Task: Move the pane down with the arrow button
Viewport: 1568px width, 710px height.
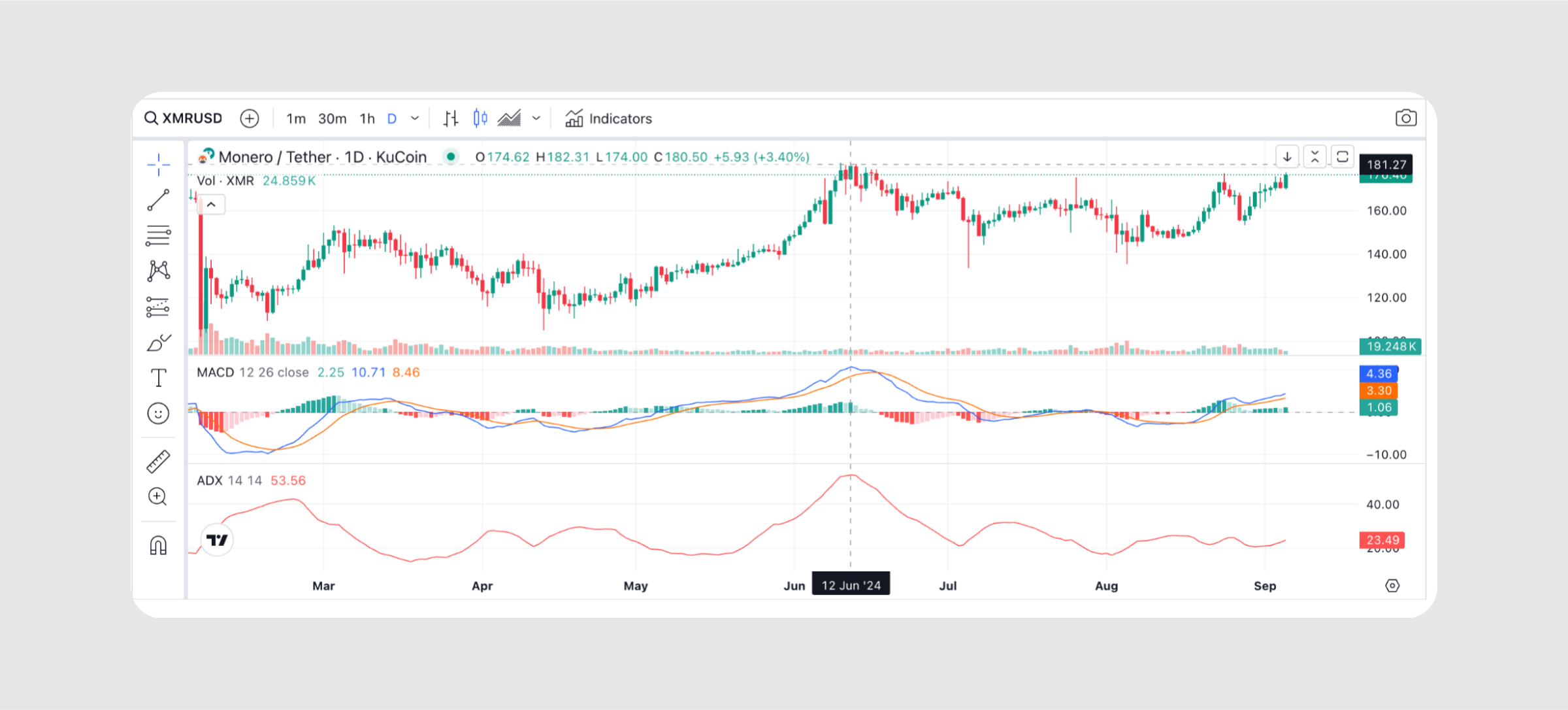Action: coord(1287,157)
